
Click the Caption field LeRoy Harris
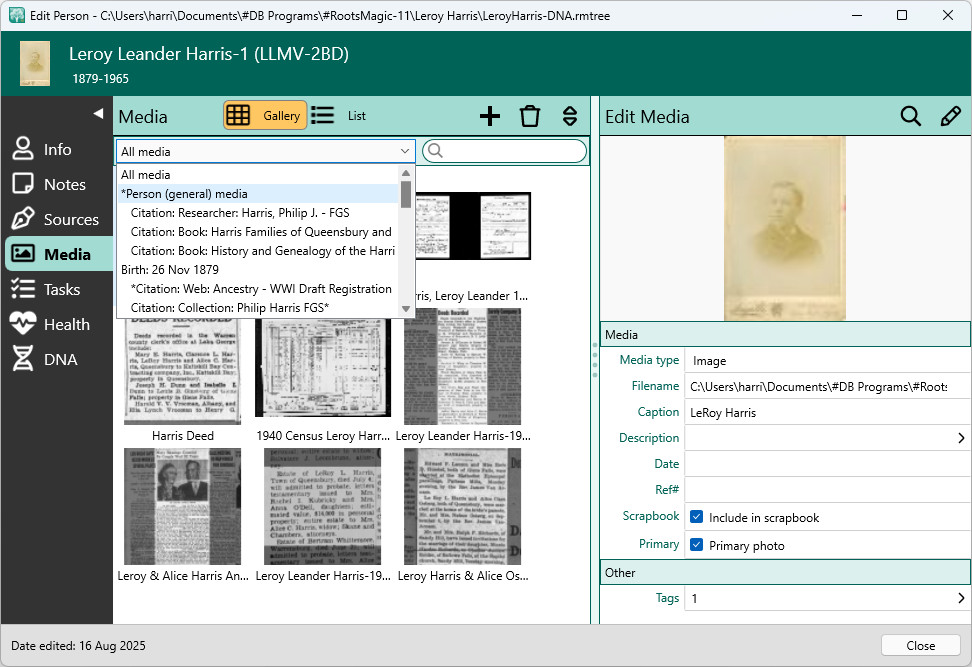(828, 412)
